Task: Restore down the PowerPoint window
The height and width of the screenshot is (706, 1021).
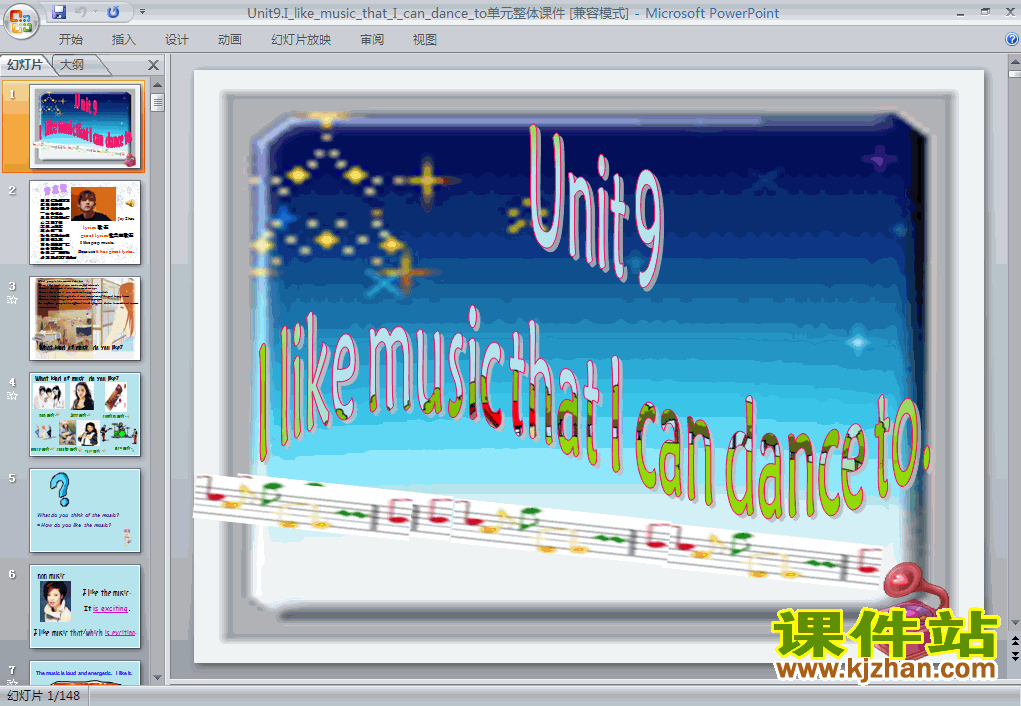Action: pos(985,12)
